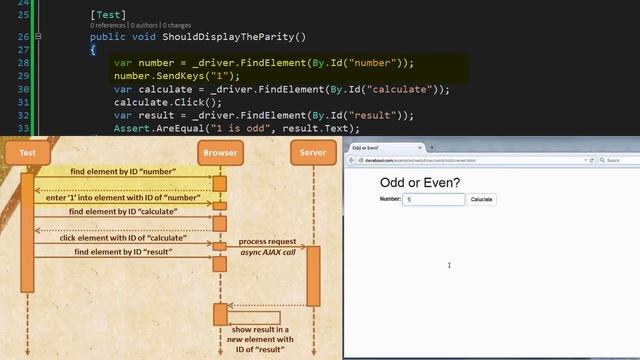640x360 pixels.
Task: Click the reload icon in the address bar
Action: click(591, 160)
